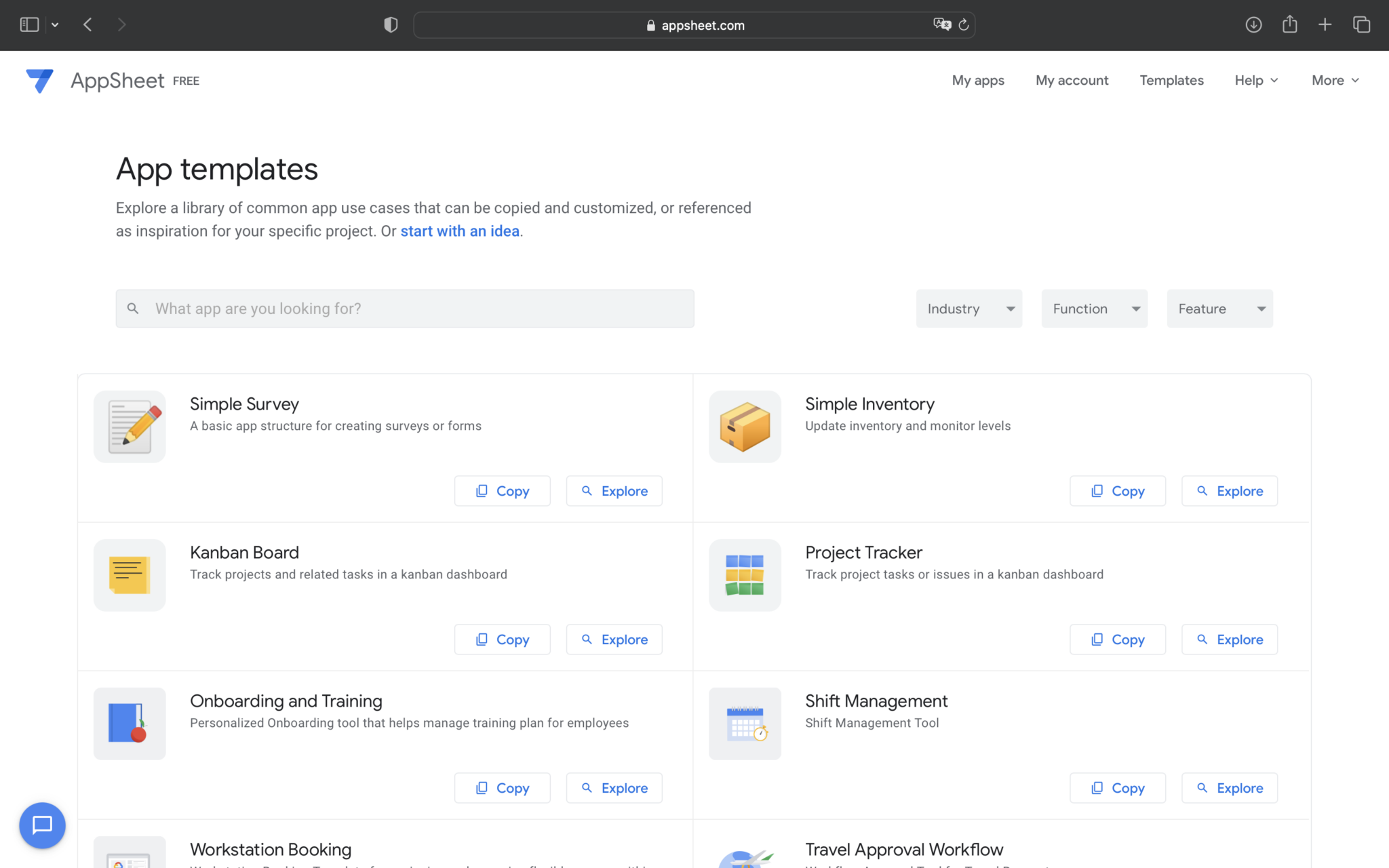Click the search magnifier icon in search bar

tap(133, 308)
